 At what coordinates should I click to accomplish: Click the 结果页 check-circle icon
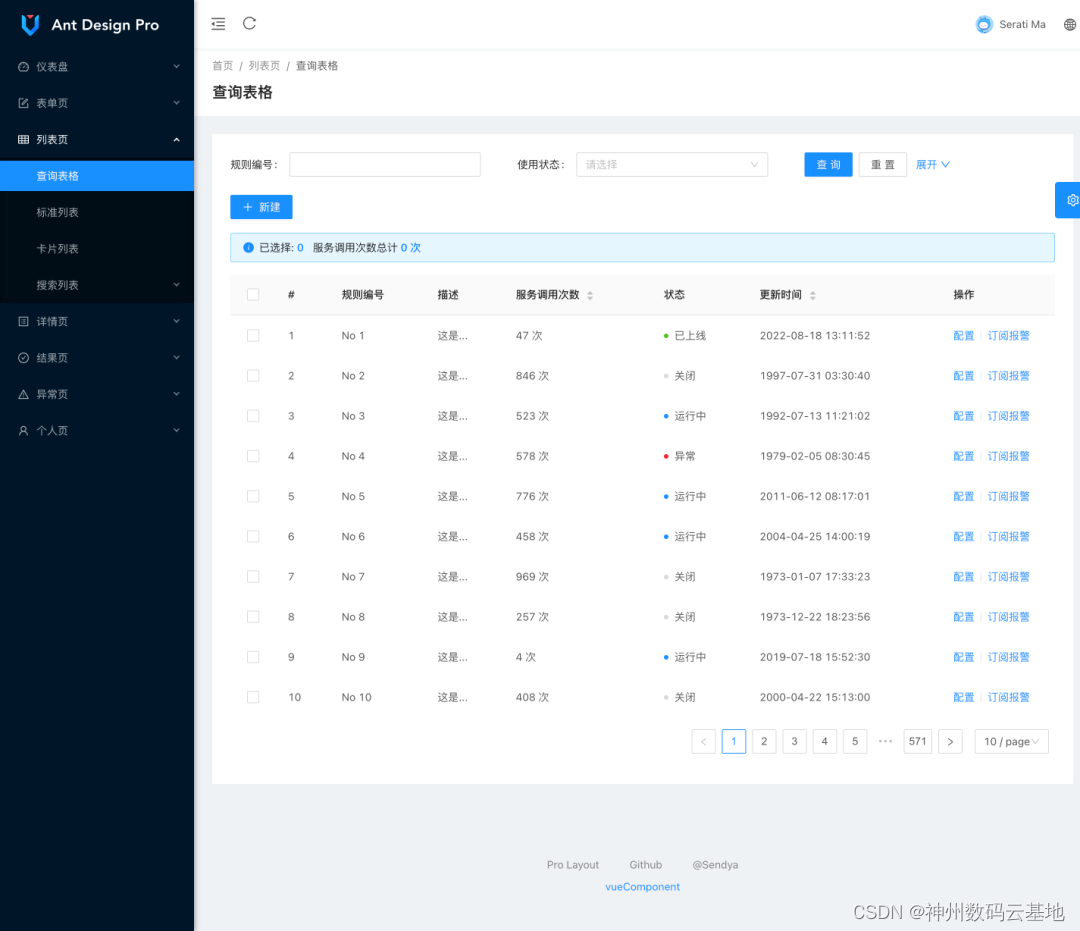pos(23,358)
